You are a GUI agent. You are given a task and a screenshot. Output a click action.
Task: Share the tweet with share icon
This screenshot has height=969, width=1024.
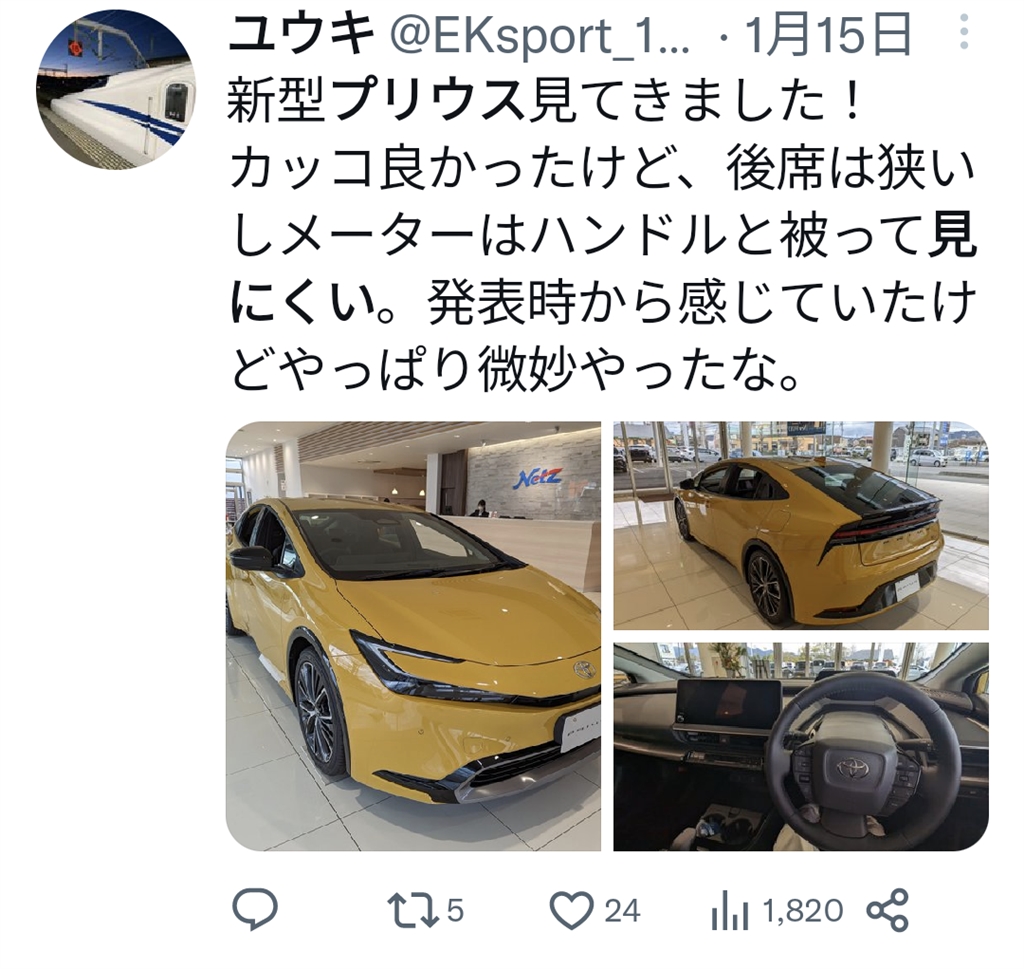[x=888, y=910]
